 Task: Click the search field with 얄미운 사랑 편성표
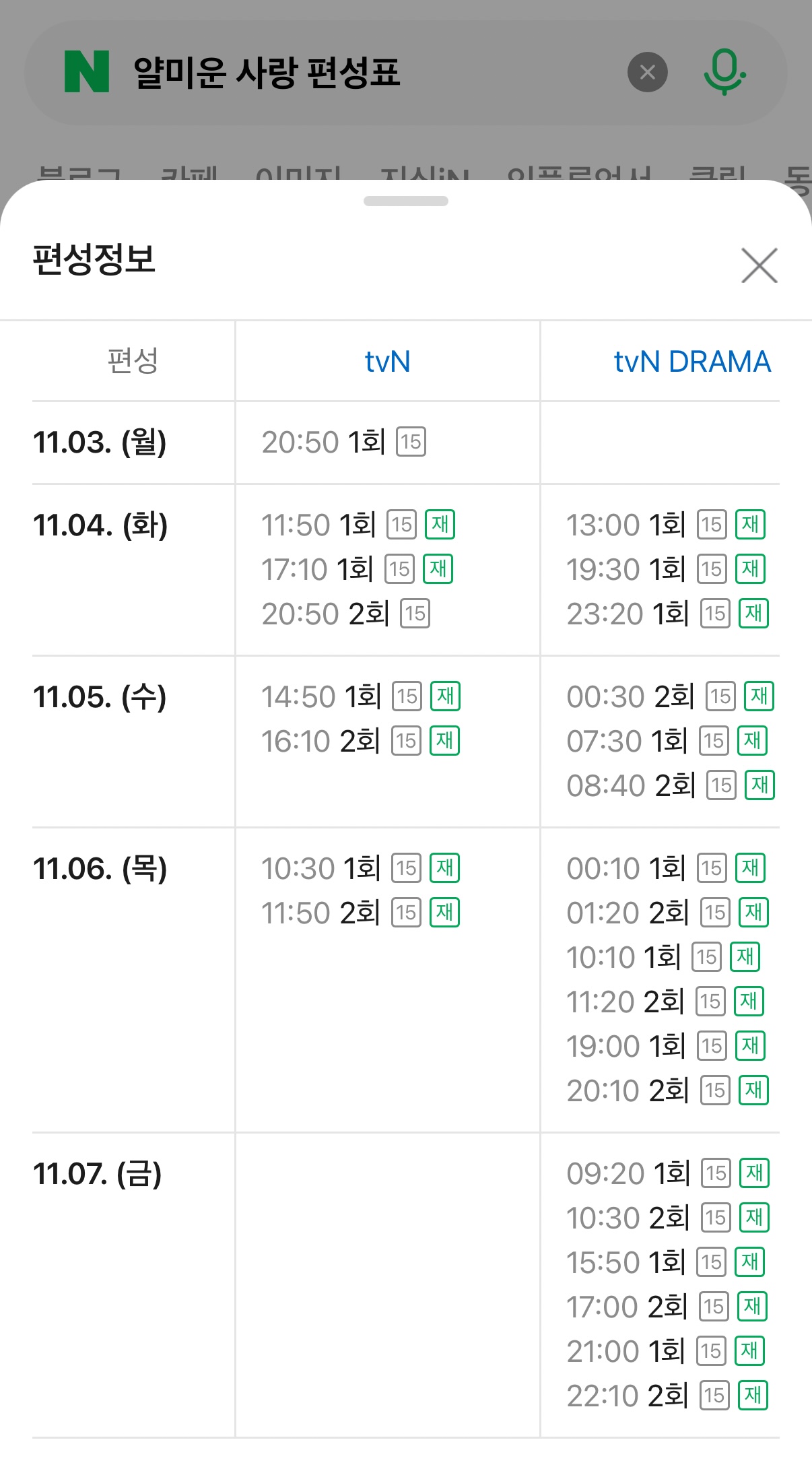point(364,72)
